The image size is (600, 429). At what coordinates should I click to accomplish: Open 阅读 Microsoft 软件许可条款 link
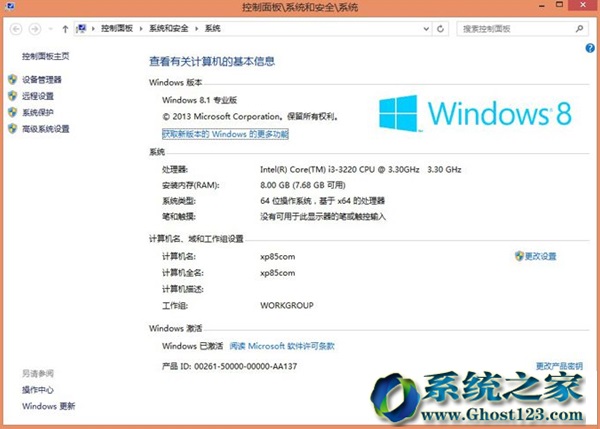pyautogui.click(x=282, y=346)
